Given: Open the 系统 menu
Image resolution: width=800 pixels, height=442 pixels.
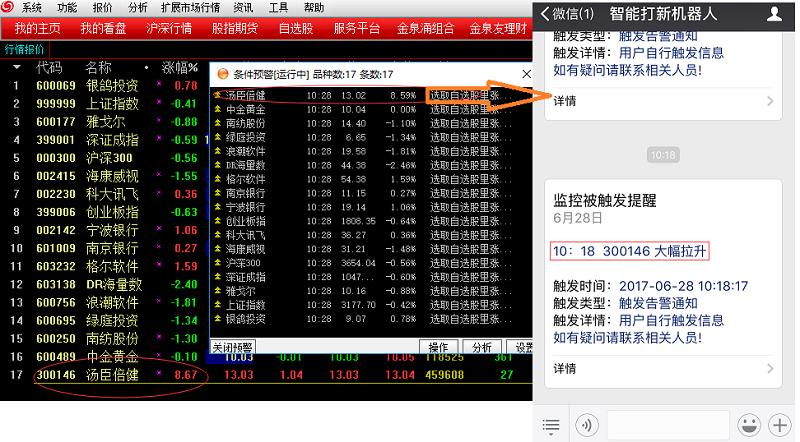Looking at the screenshot, I should tap(31, 8).
